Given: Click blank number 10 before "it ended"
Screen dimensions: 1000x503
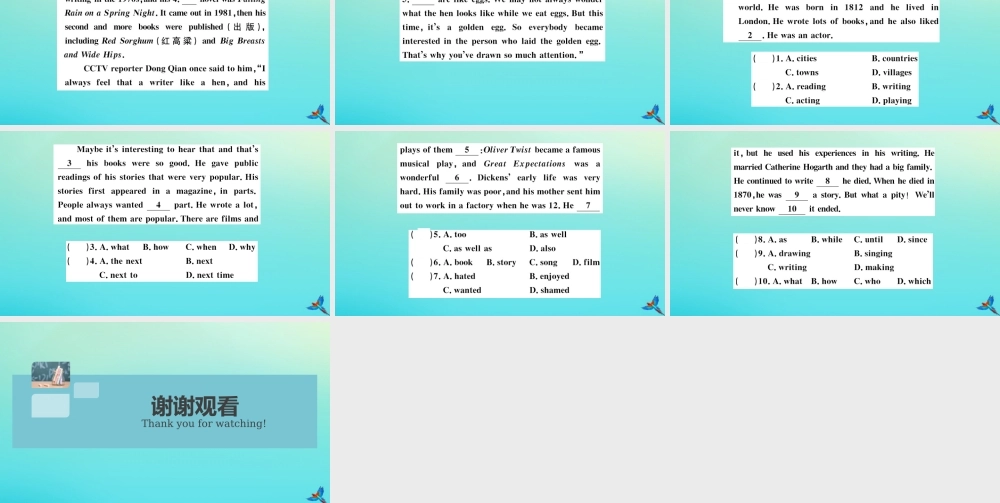Looking at the screenshot, I should pos(792,209).
